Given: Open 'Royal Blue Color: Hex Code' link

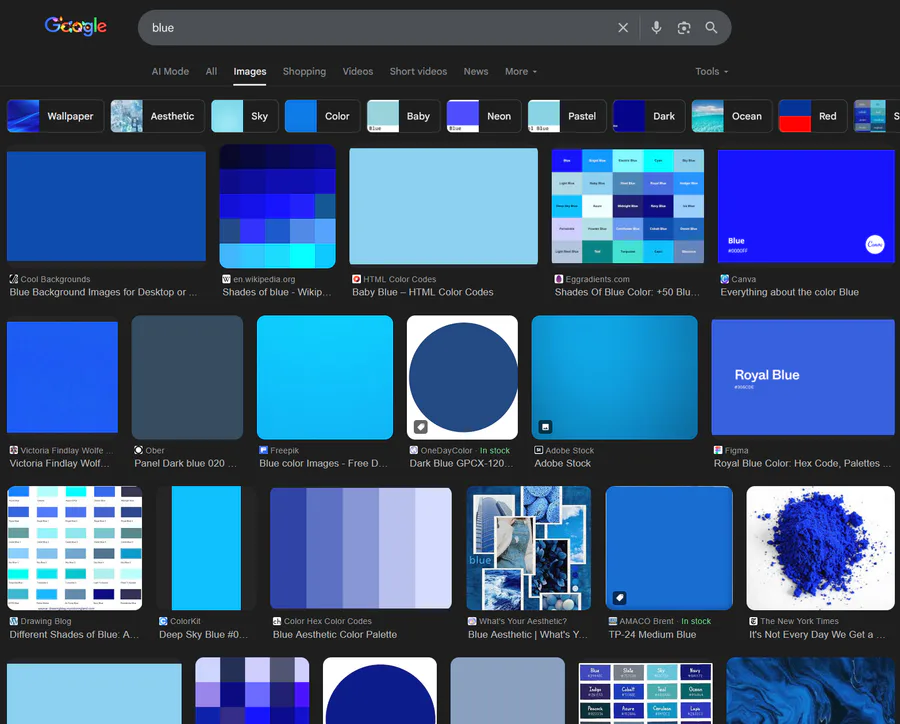Looking at the screenshot, I should point(802,463).
